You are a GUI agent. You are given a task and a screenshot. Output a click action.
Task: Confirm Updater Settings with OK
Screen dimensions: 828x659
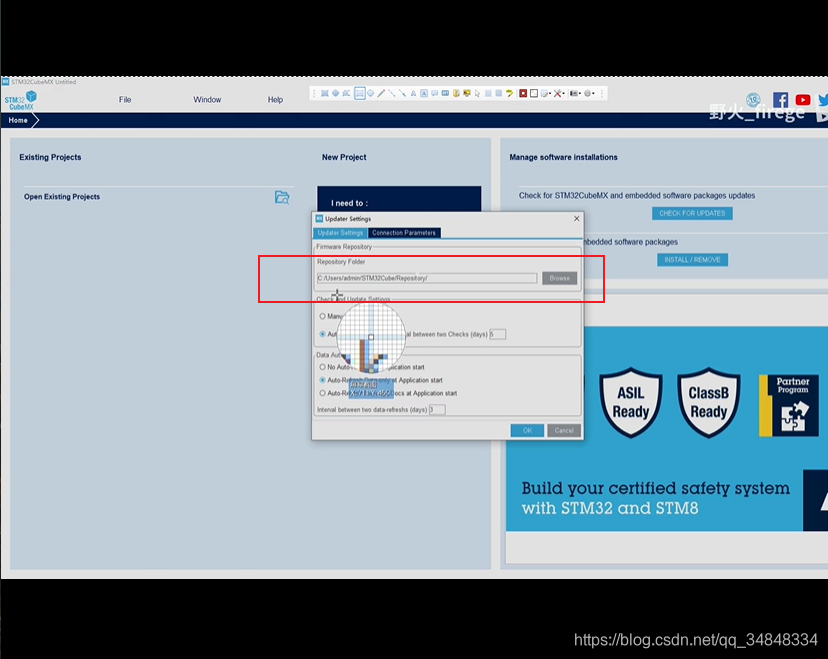click(x=527, y=430)
